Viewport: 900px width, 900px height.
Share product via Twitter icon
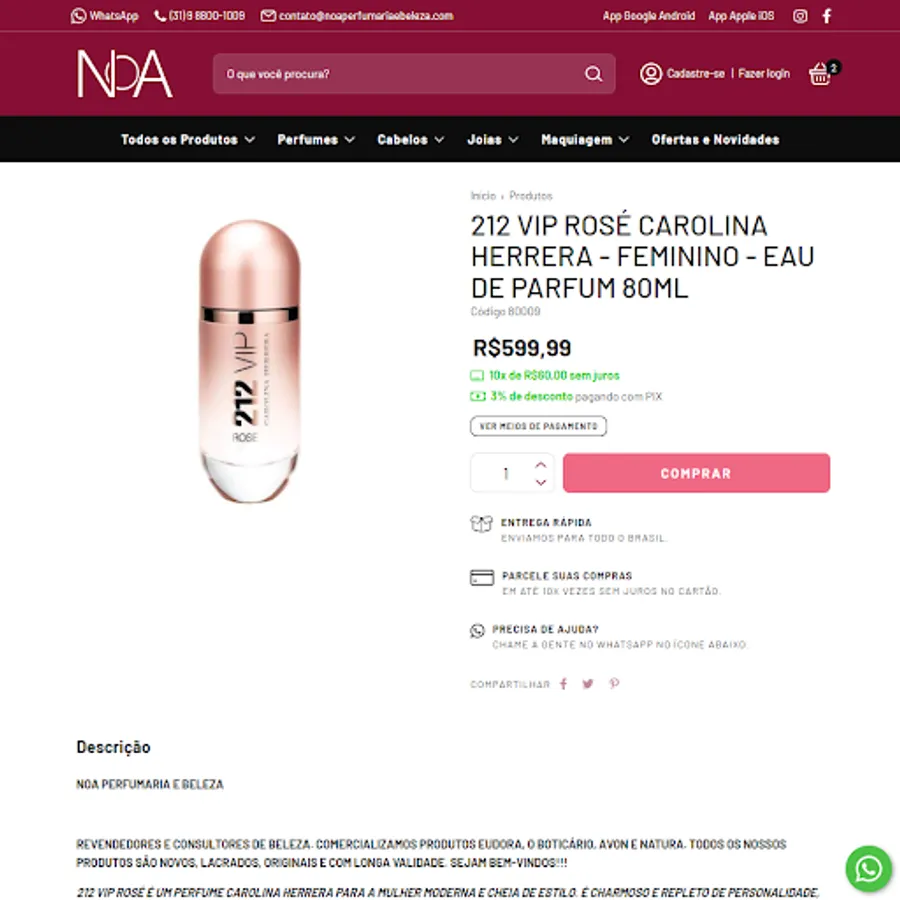(x=588, y=684)
